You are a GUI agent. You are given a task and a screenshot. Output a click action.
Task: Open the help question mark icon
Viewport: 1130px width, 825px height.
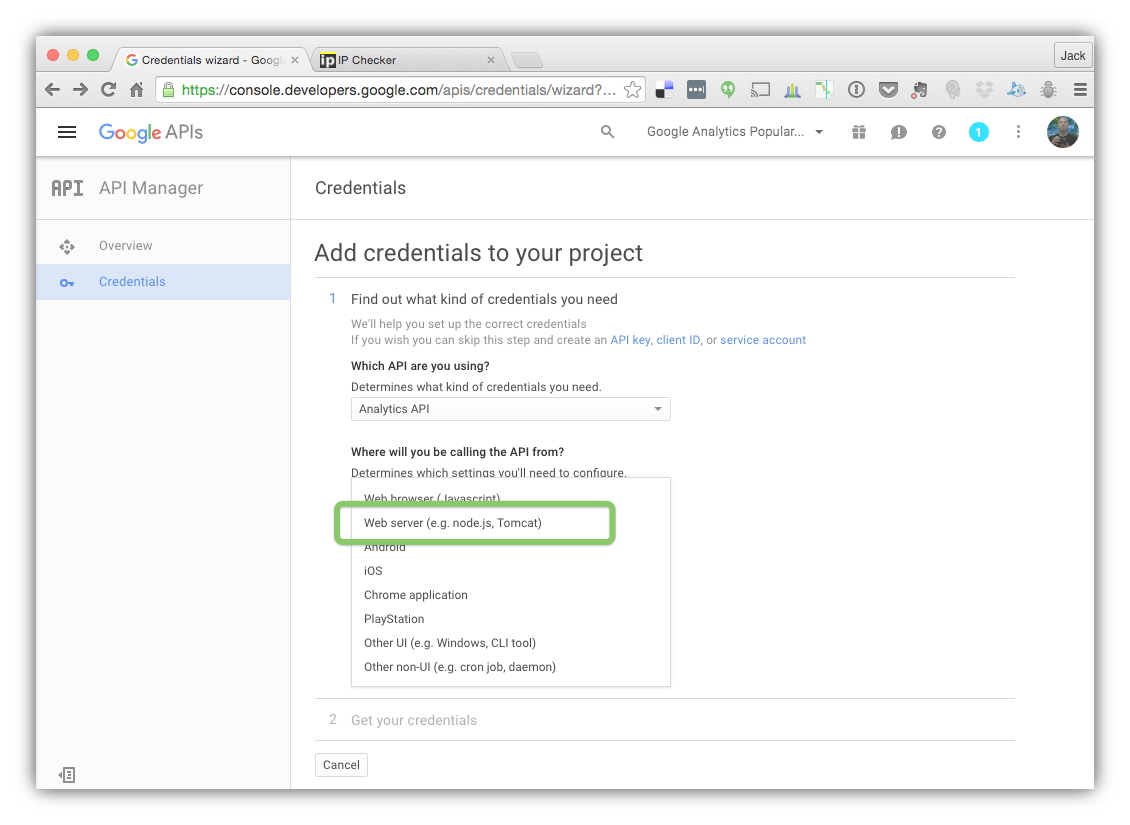[938, 132]
